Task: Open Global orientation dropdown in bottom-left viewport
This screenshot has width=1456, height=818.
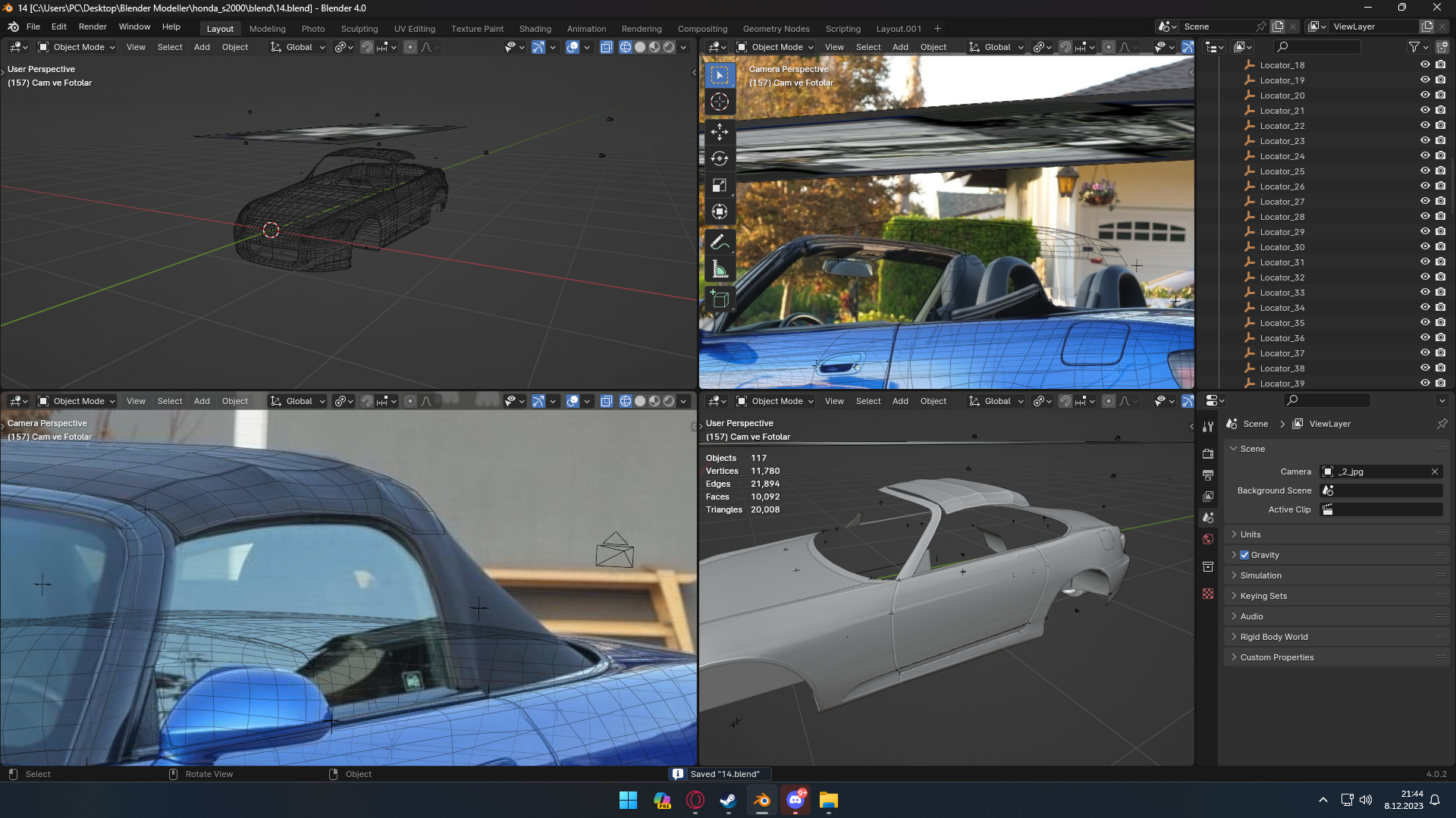Action: pyautogui.click(x=297, y=401)
